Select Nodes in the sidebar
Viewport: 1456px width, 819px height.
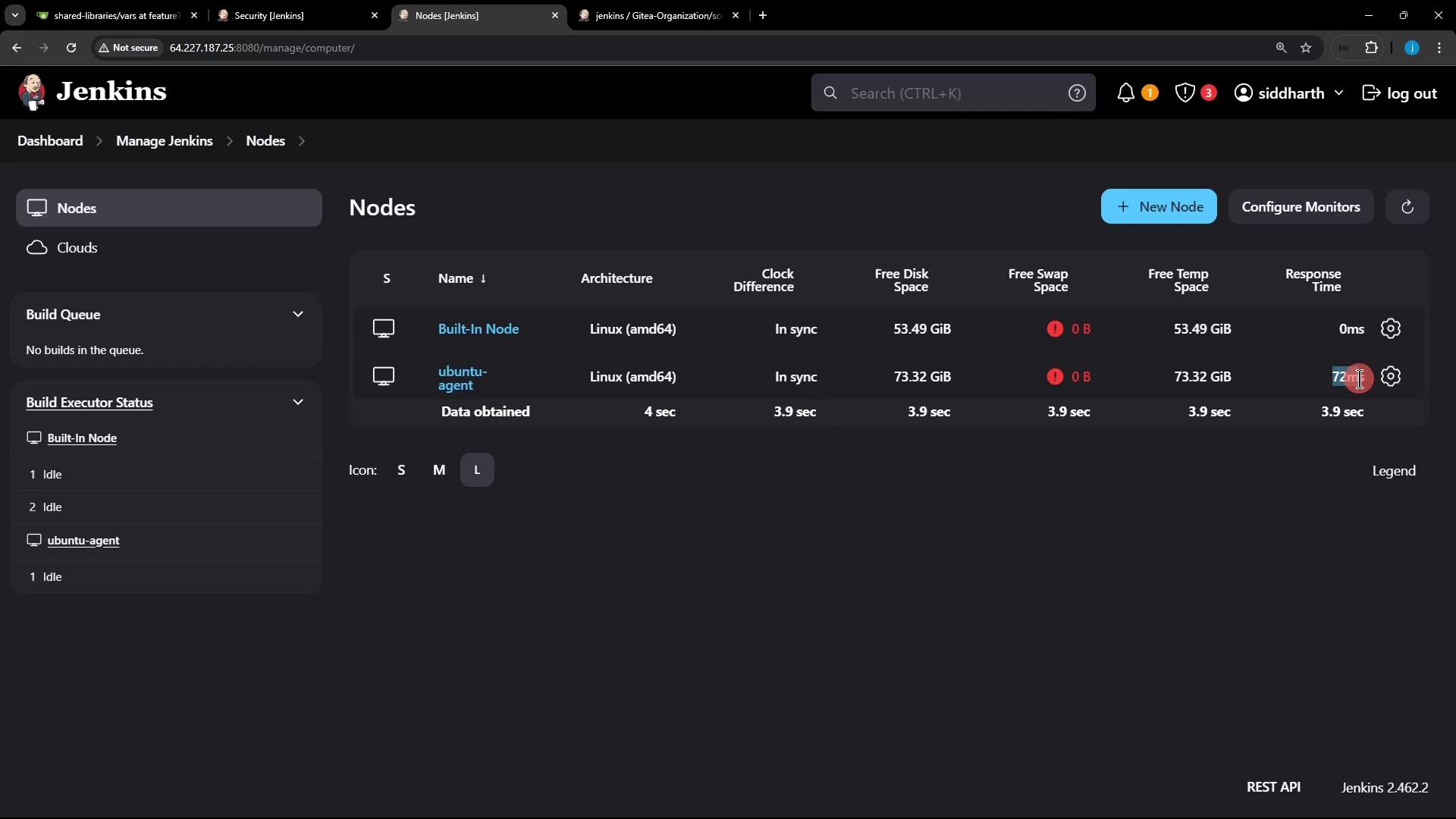tap(168, 209)
